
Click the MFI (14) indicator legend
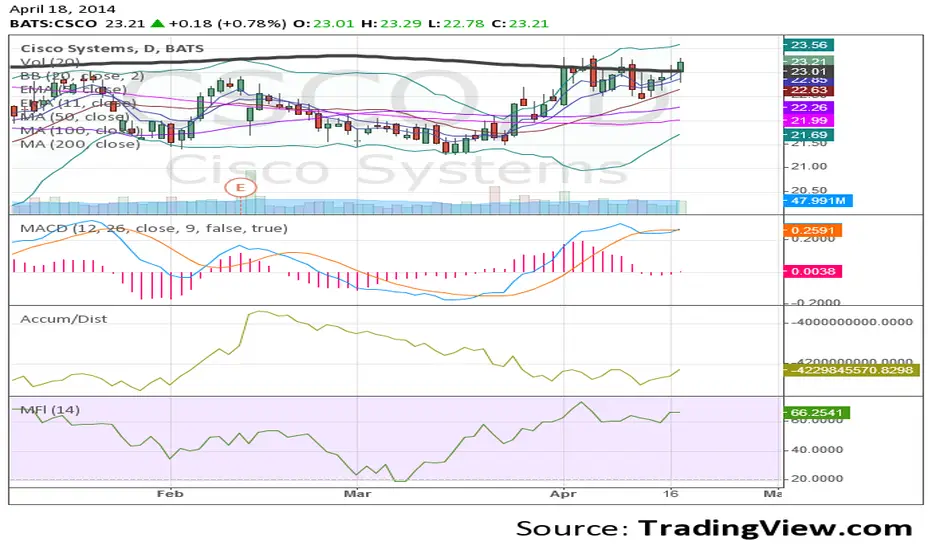(50, 410)
